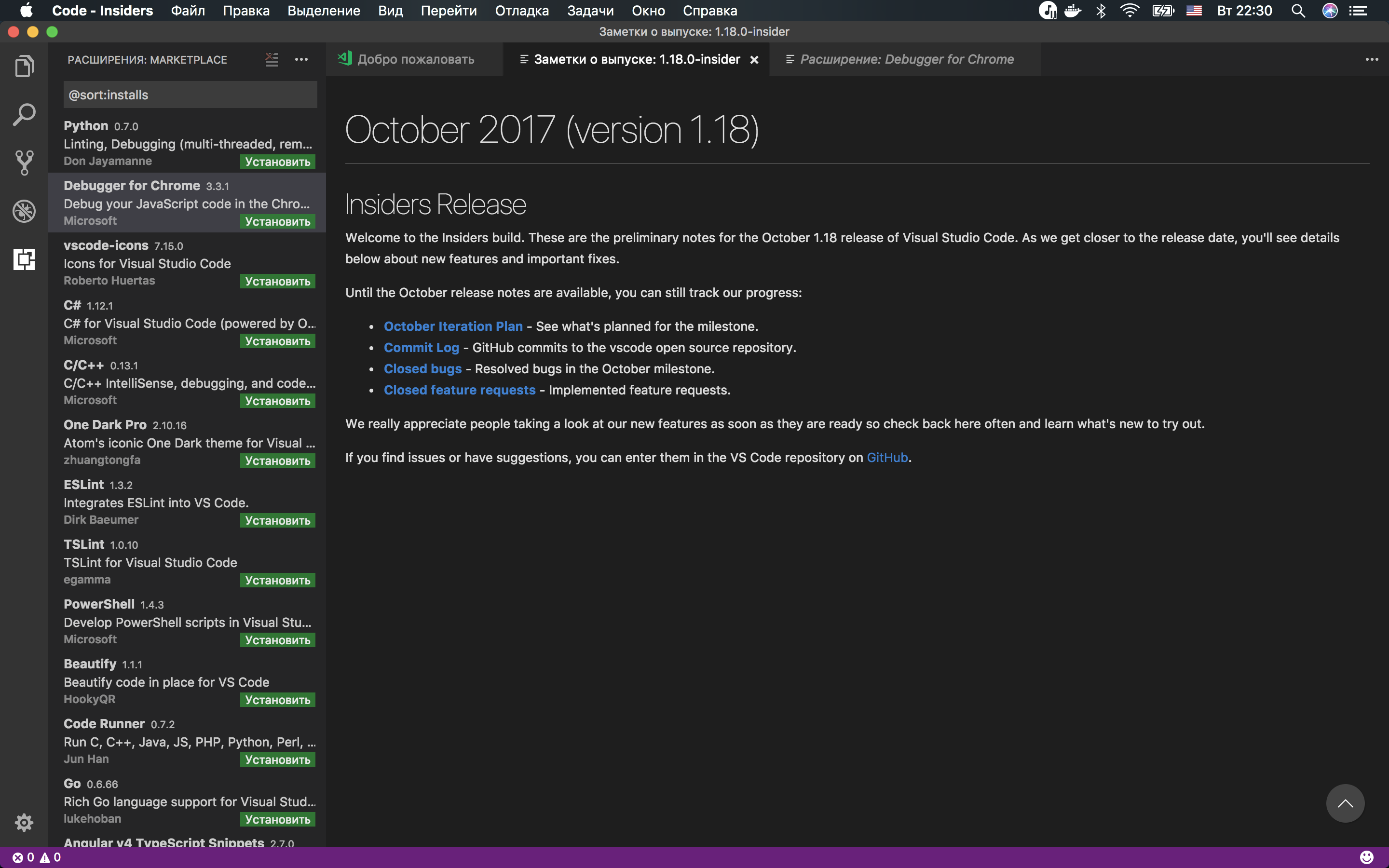Open the Extensions view icon

click(x=24, y=259)
